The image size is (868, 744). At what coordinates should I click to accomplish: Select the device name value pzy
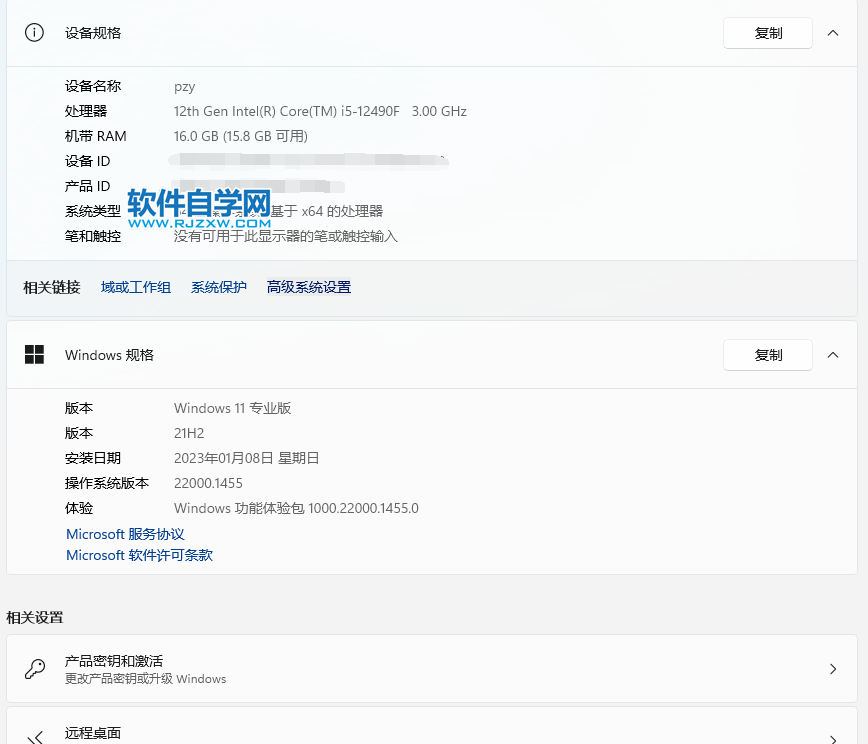click(x=184, y=87)
